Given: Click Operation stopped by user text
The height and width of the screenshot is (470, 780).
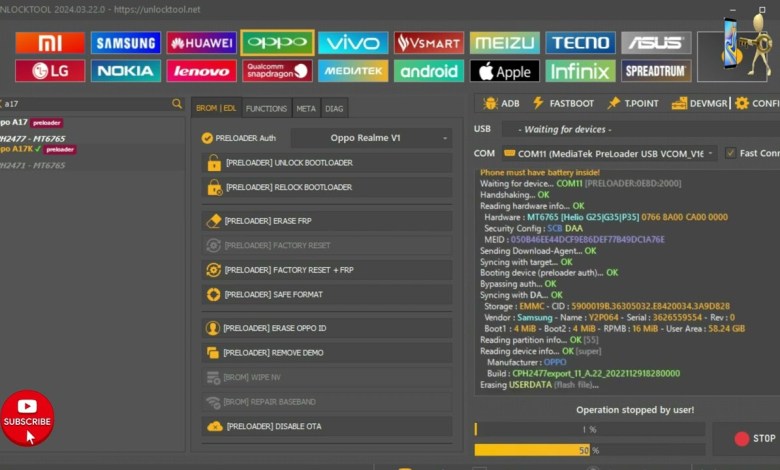Looking at the screenshot, I should (x=635, y=410).
